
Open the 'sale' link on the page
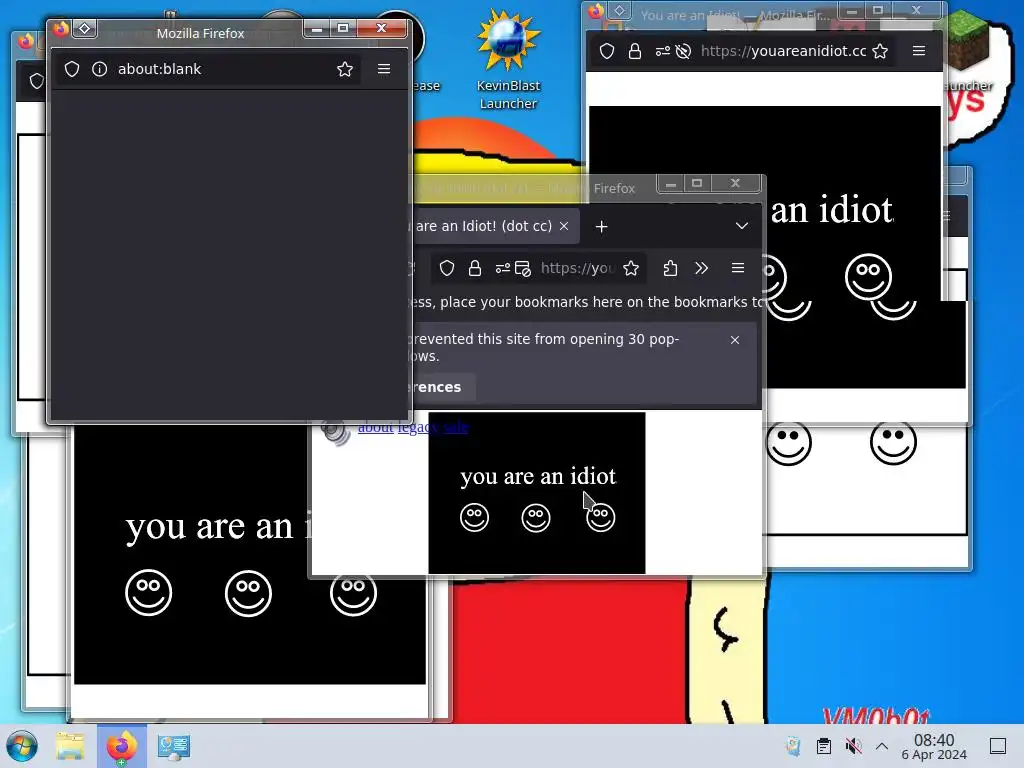(456, 427)
